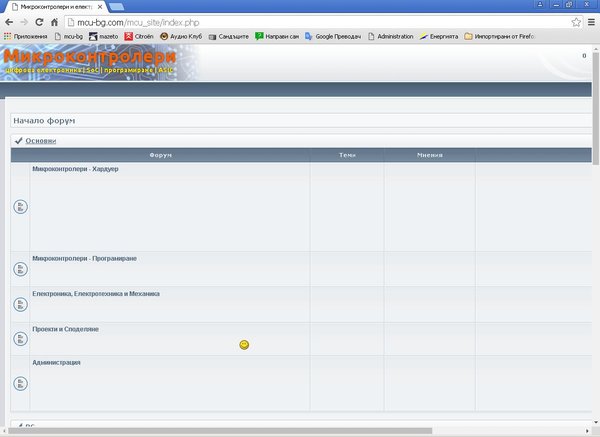Click the yellow smiley emoticon
Image resolution: width=600 pixels, height=437 pixels.
point(244,345)
